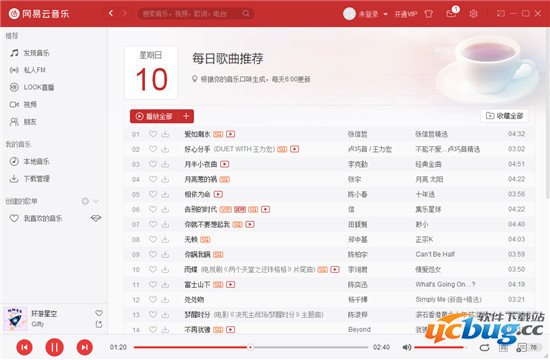Add a new playlist with plus icon
Viewport: 550px width, 360px height.
tap(85, 201)
